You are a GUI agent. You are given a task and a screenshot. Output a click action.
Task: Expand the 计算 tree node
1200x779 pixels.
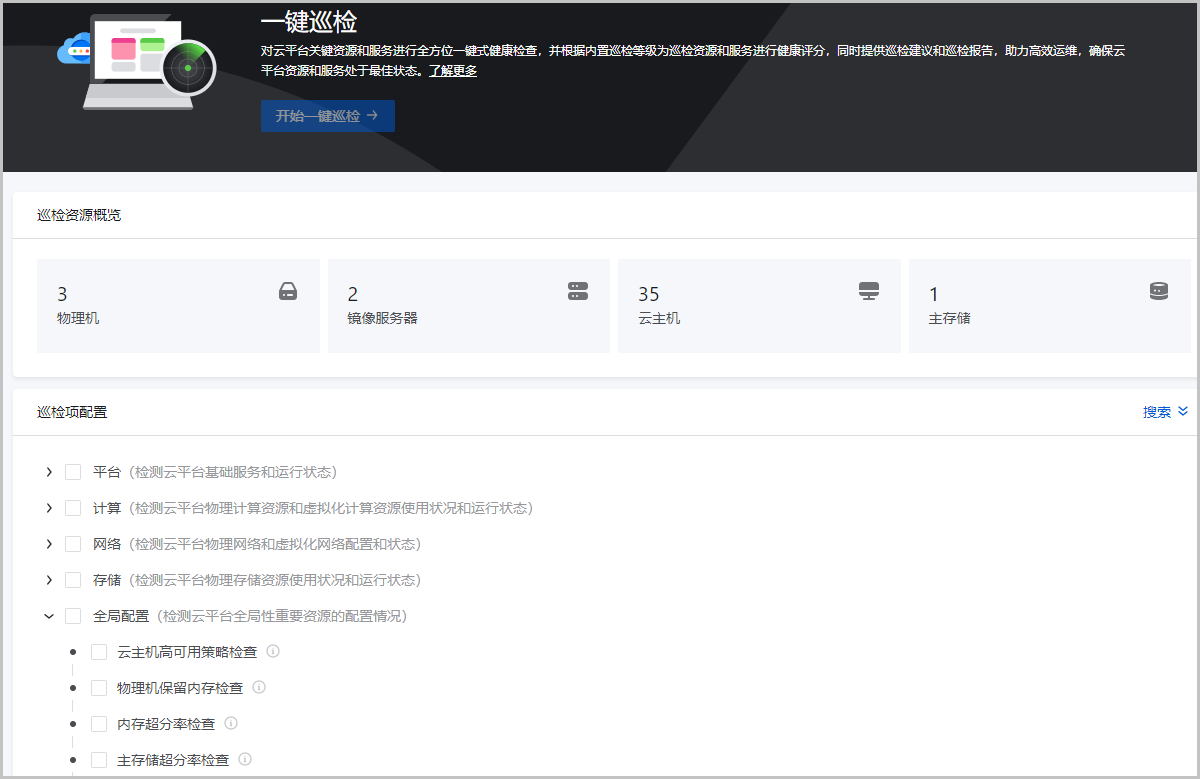pyautogui.click(x=49, y=508)
